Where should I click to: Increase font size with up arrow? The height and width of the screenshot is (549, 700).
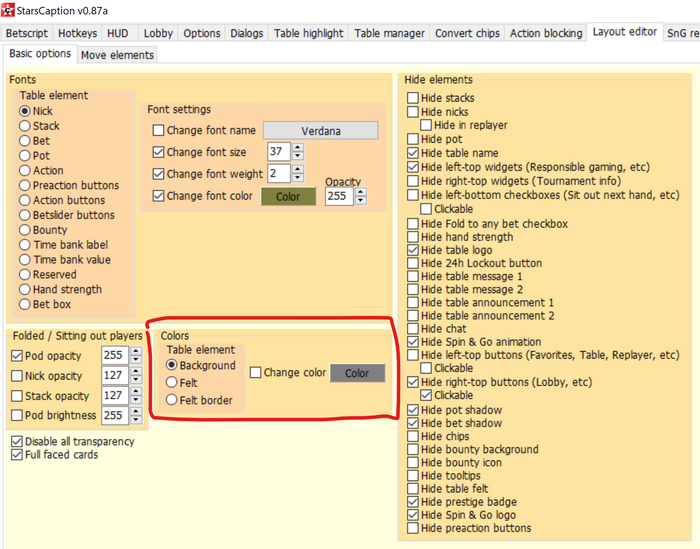(x=298, y=147)
